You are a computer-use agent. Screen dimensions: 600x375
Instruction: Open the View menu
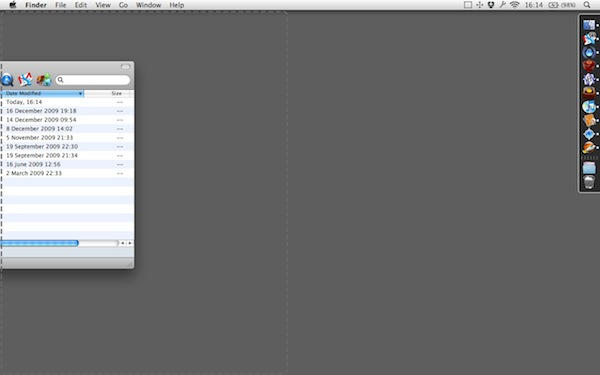pos(103,5)
